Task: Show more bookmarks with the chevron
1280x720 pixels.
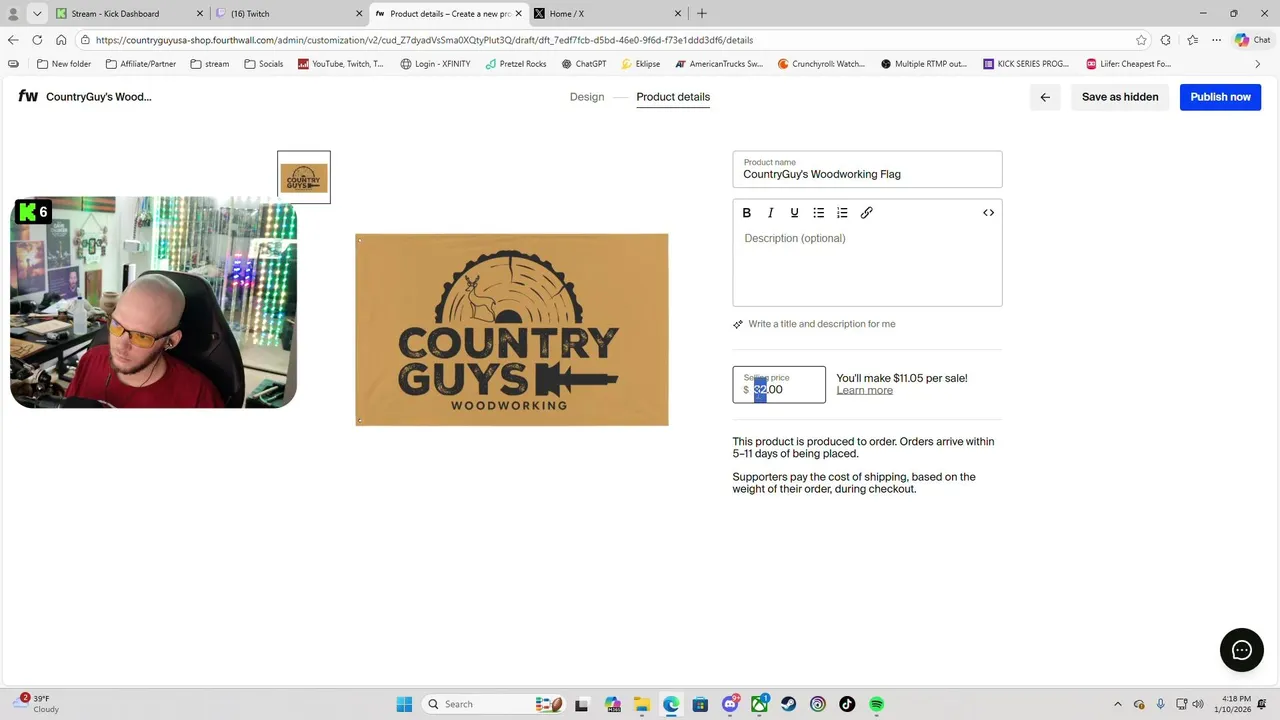Action: (1258, 64)
